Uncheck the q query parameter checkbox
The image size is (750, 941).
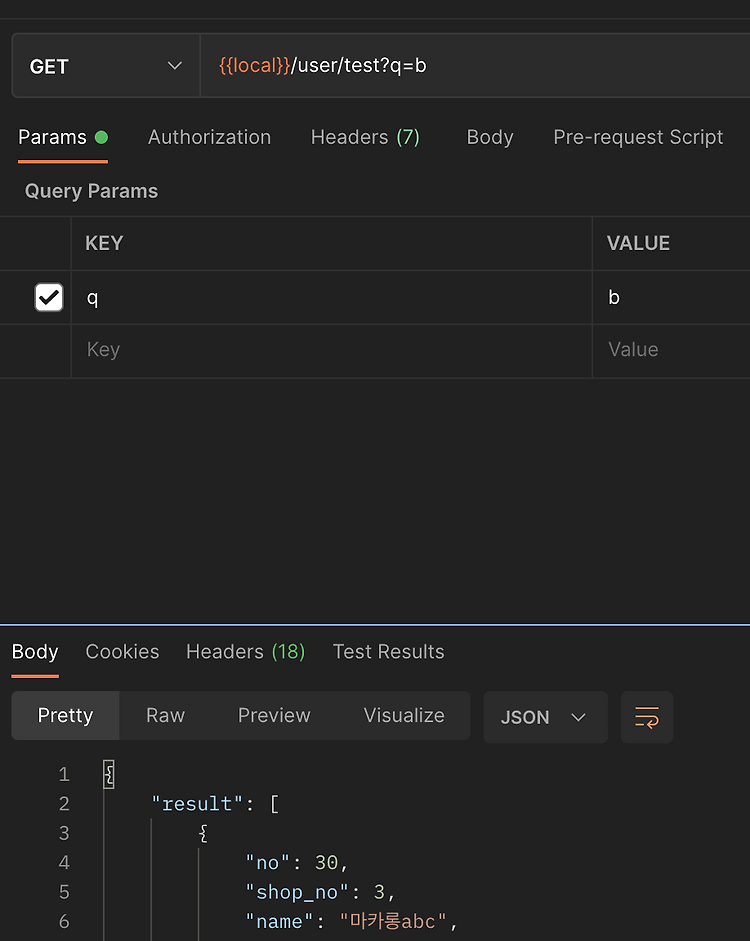click(x=49, y=297)
